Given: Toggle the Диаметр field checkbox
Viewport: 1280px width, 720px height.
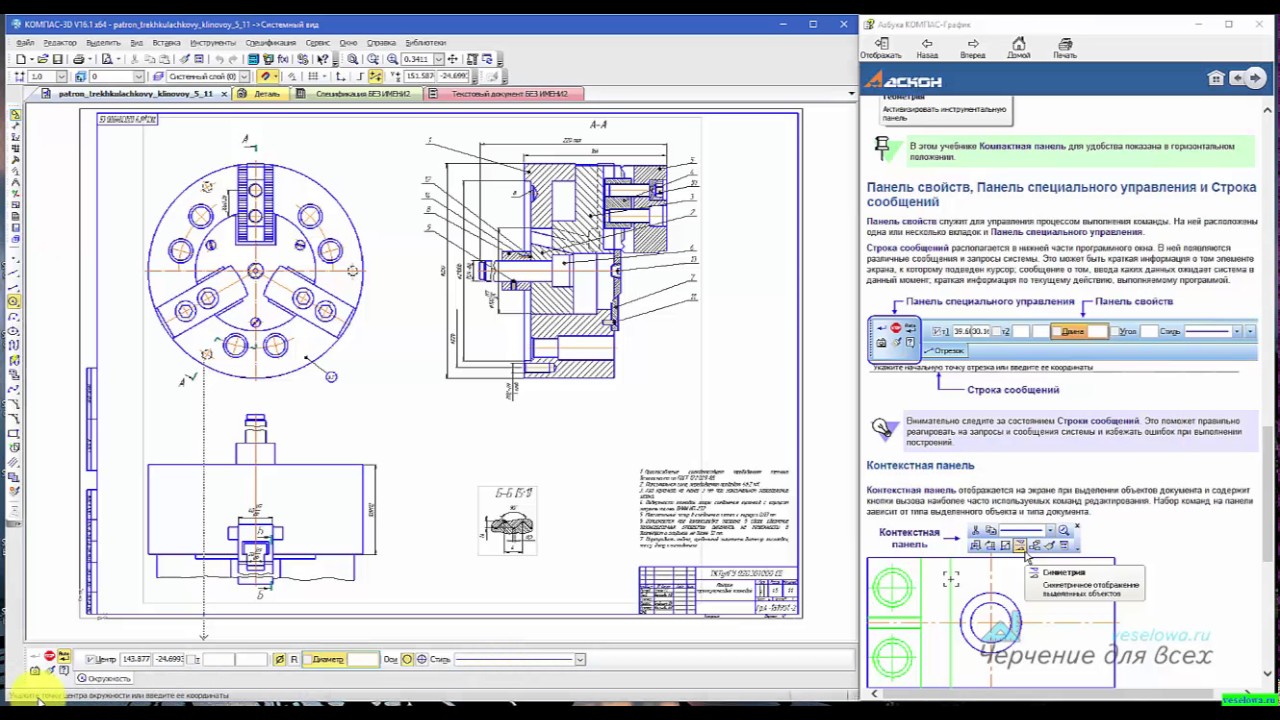Looking at the screenshot, I should point(308,659).
